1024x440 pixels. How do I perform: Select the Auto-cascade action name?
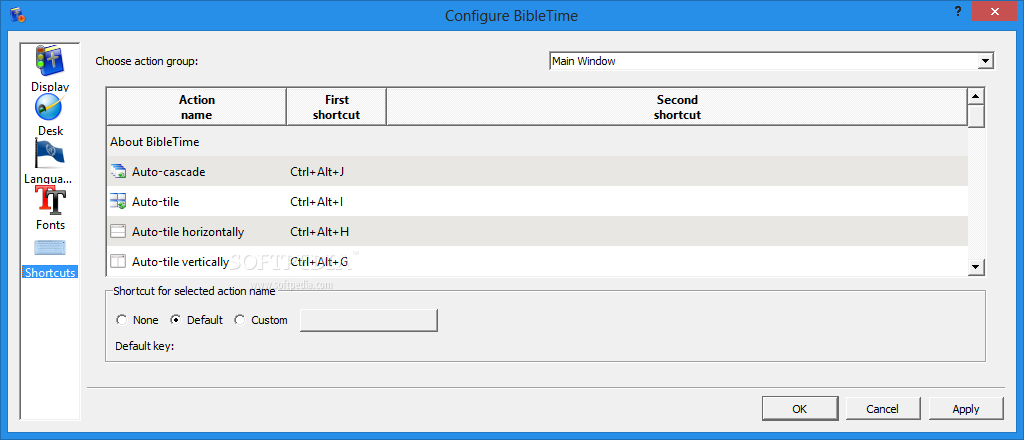[168, 172]
